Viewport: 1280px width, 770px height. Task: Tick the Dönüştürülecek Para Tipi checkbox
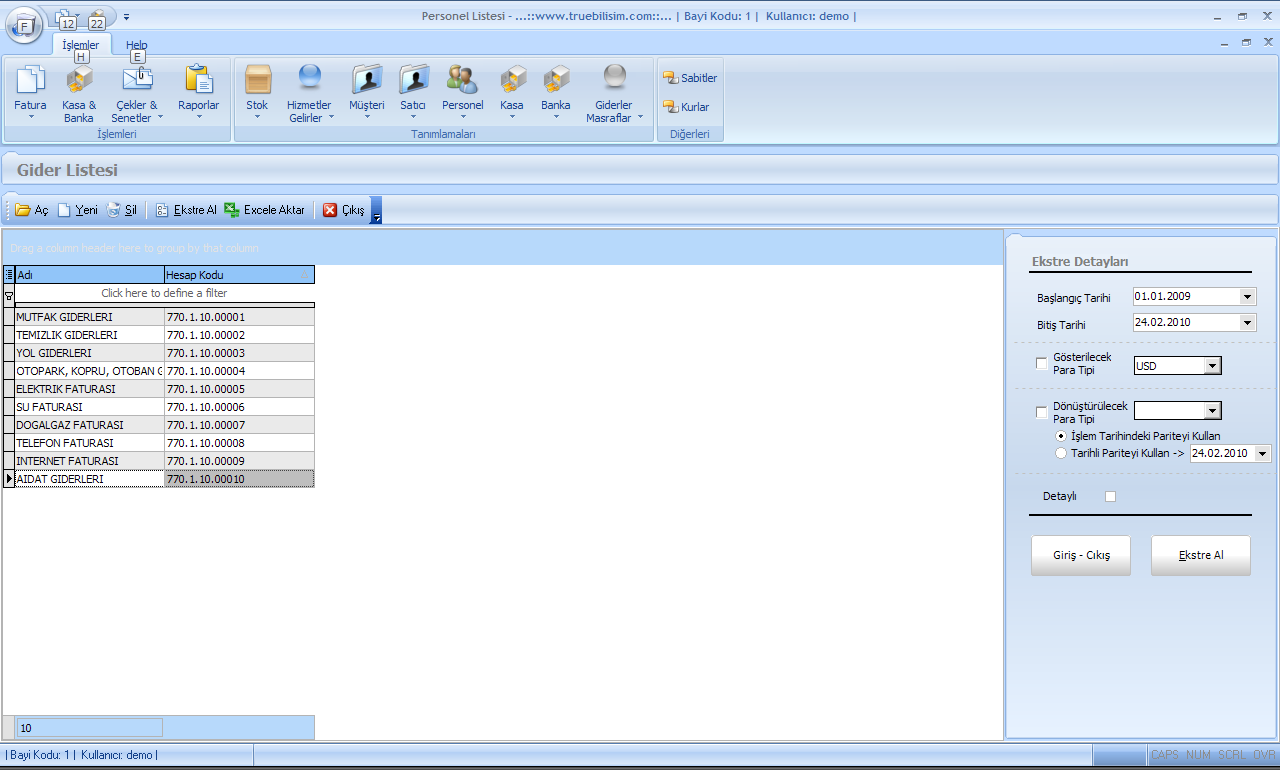pos(1042,413)
